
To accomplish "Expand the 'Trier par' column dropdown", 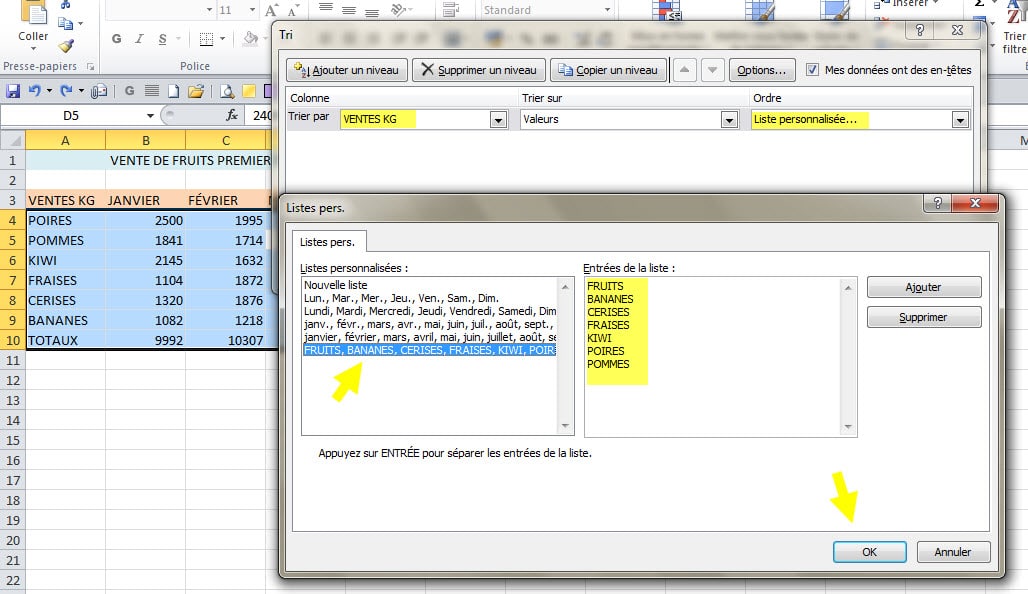I will point(498,120).
